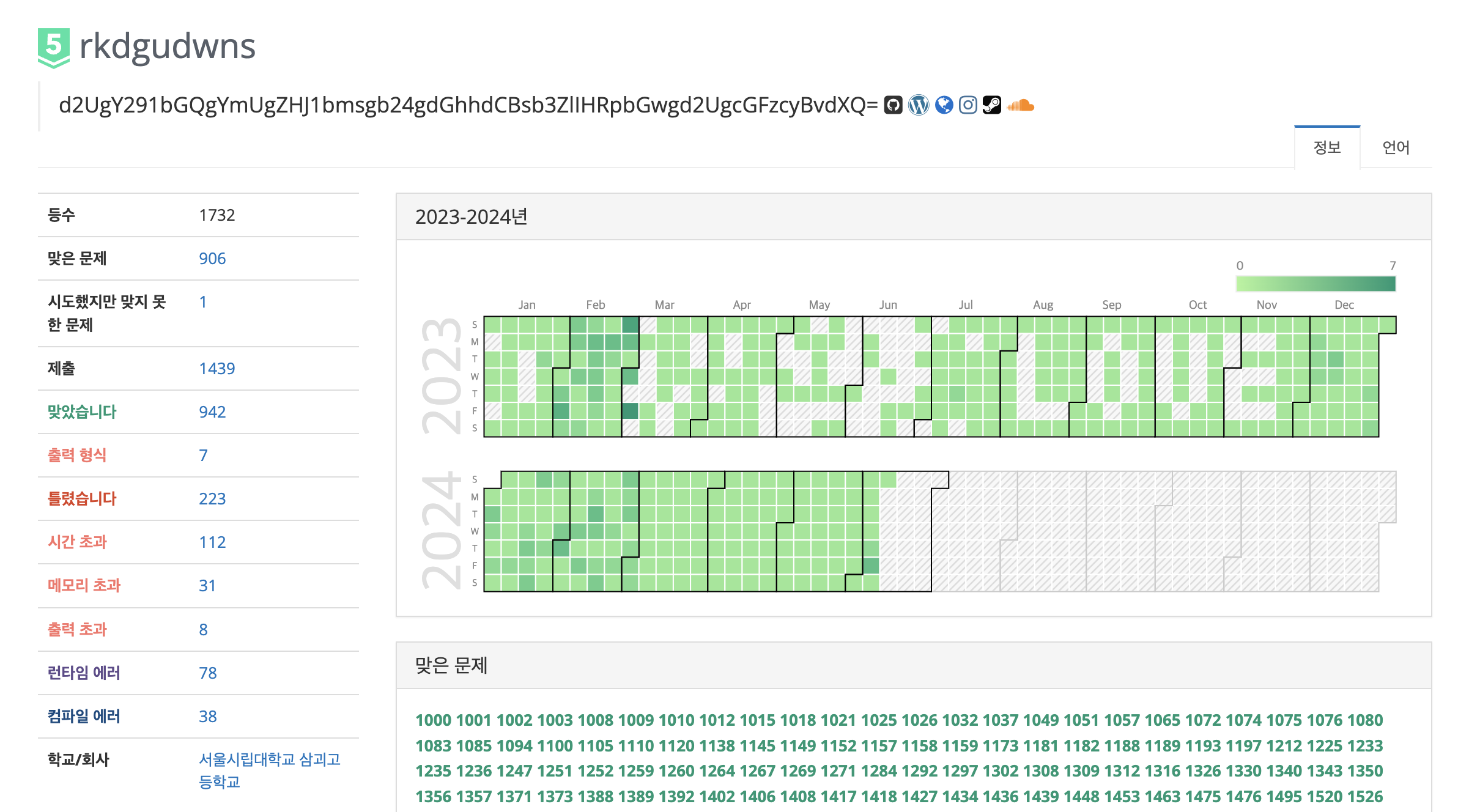Screen dimensions: 1469x812
Task: Click the SoundCloud cloud icon
Action: (1020, 105)
